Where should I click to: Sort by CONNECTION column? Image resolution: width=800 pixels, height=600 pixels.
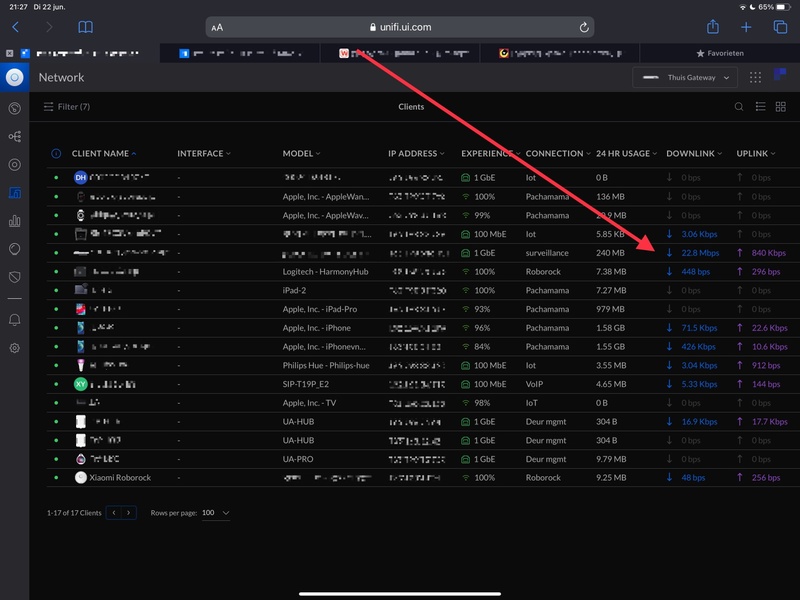558,154
